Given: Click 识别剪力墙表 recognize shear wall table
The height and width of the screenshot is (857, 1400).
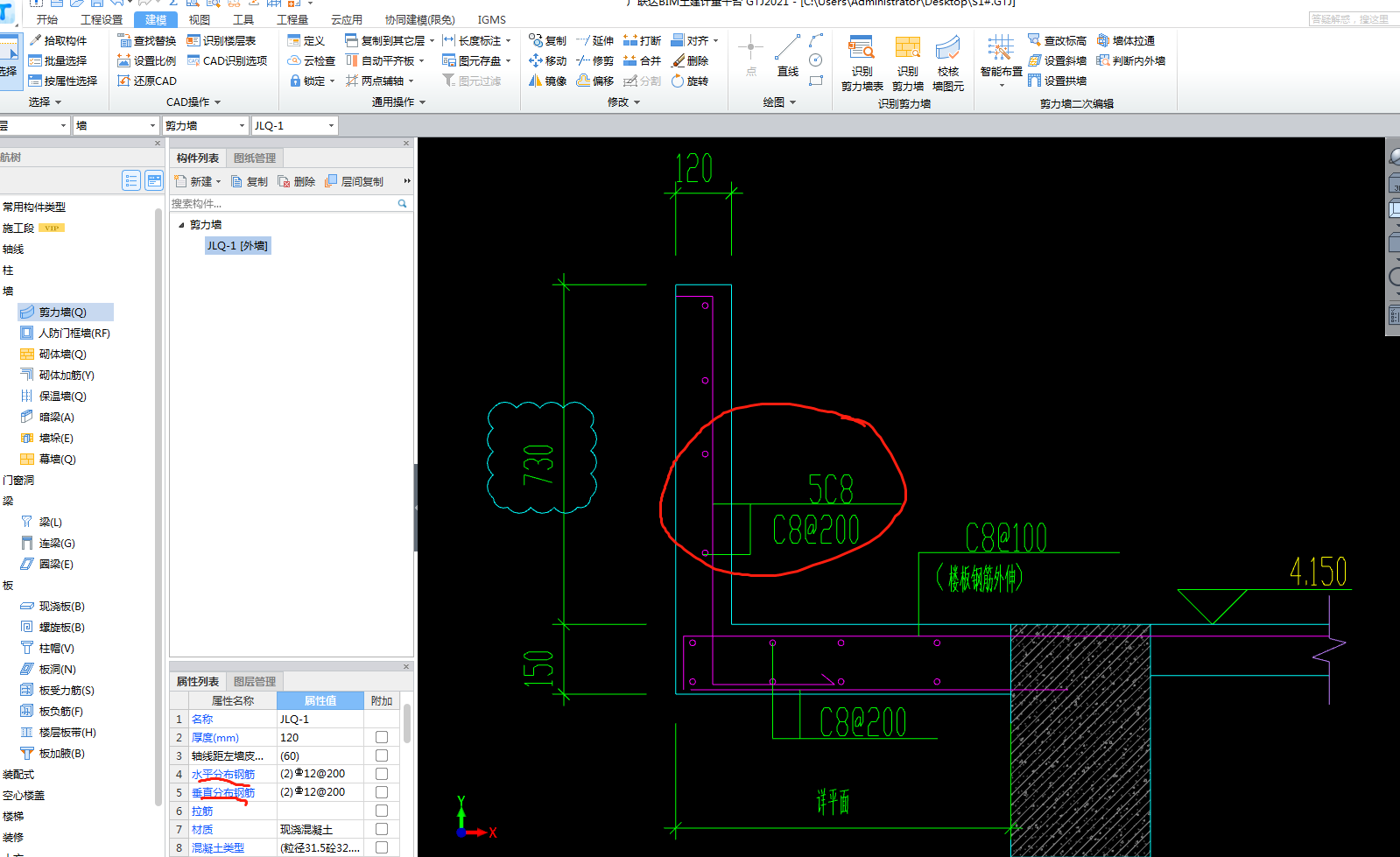Looking at the screenshot, I should [862, 63].
